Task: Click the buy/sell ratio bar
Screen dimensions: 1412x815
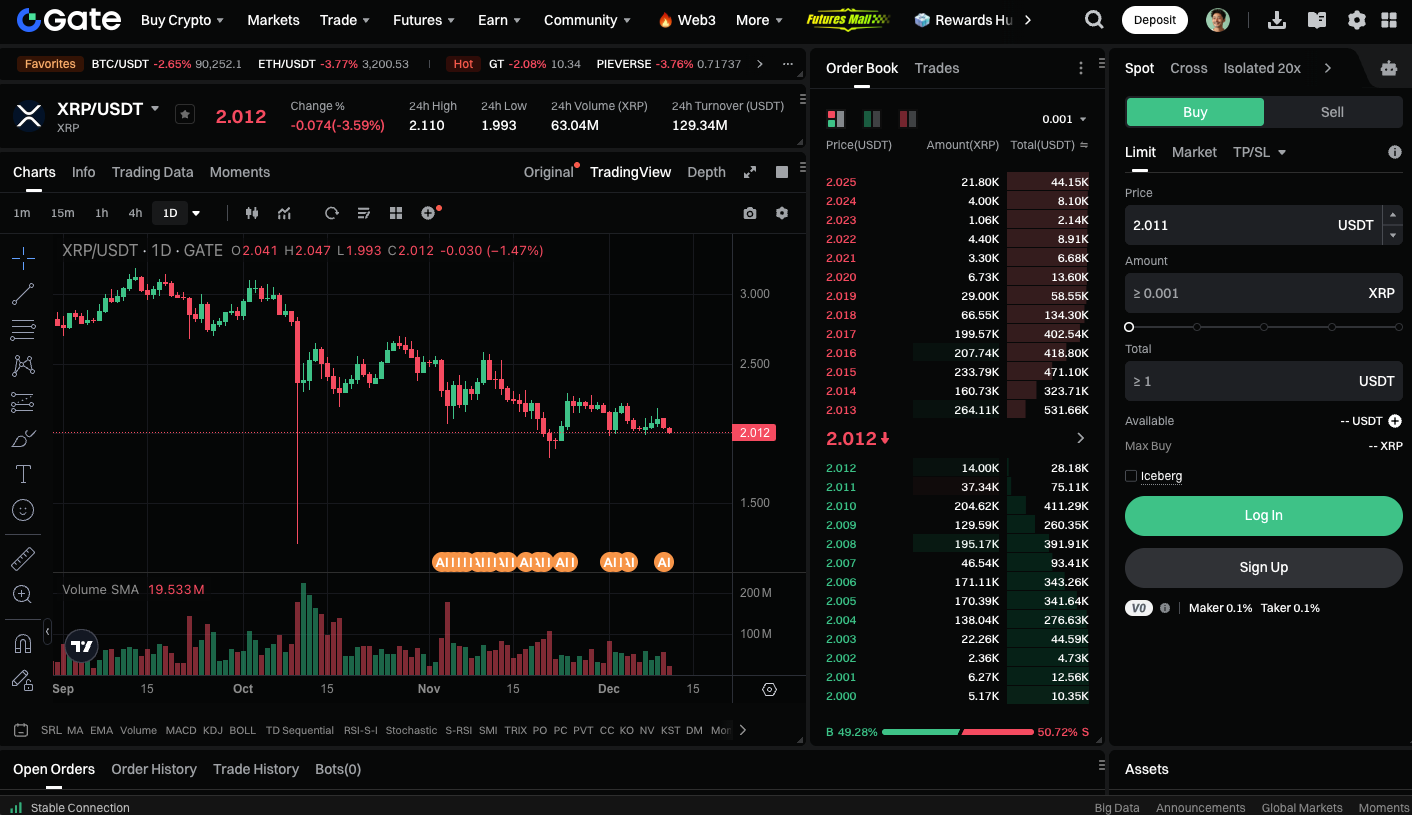Action: click(x=958, y=732)
